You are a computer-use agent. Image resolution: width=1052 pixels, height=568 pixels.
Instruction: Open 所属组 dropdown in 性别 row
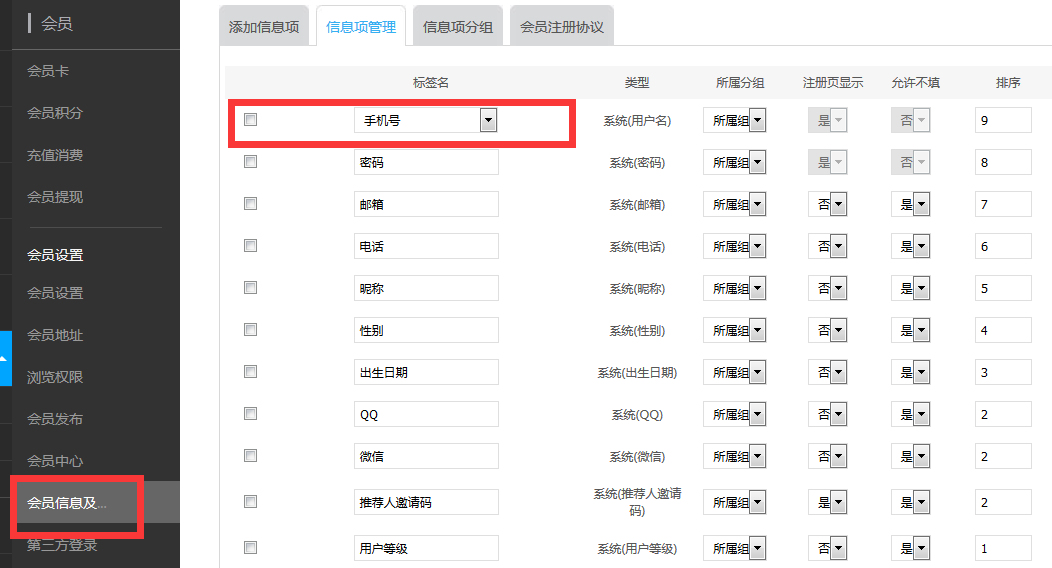click(x=735, y=331)
